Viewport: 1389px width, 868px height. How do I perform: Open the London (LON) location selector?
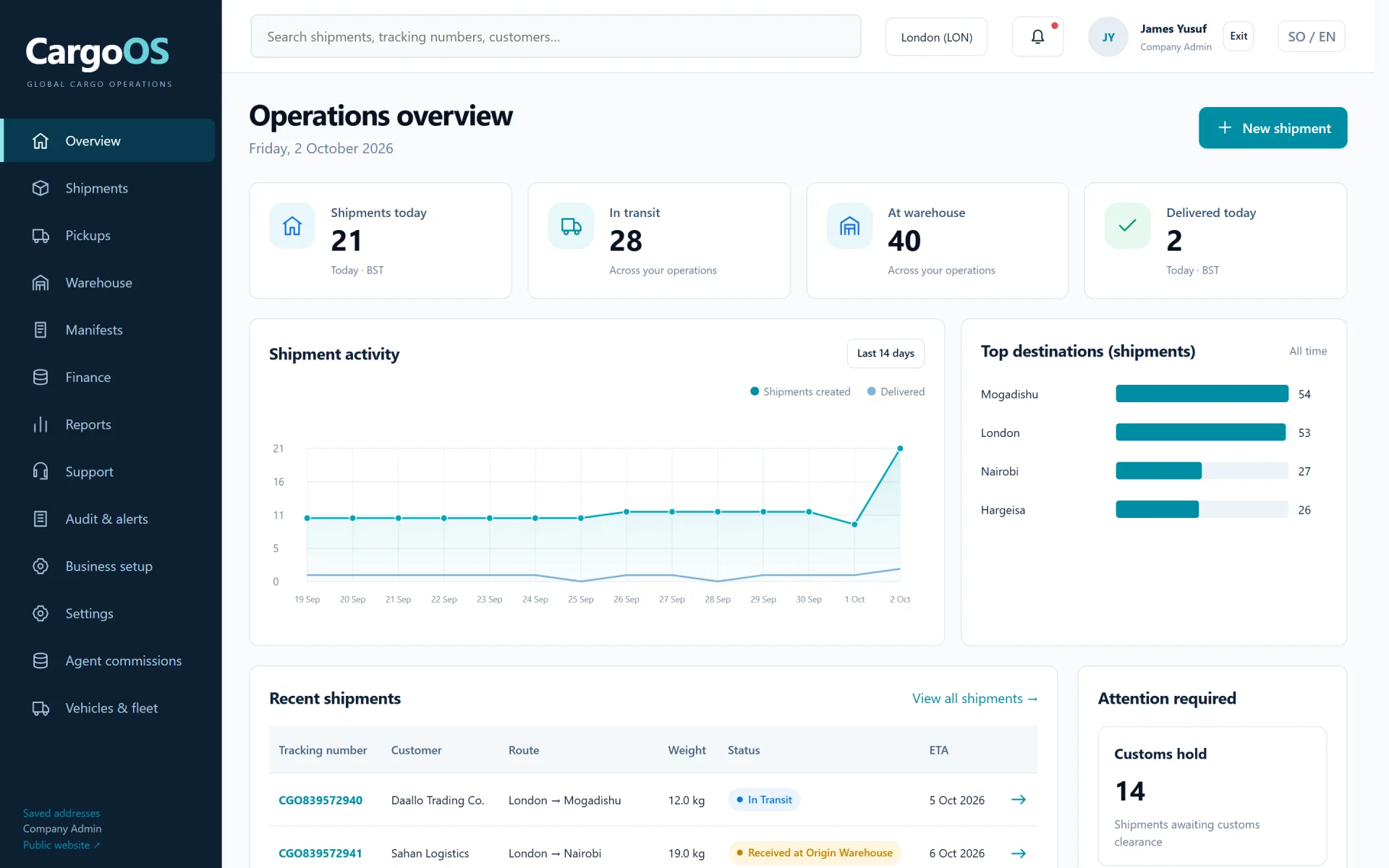pyautogui.click(x=936, y=37)
